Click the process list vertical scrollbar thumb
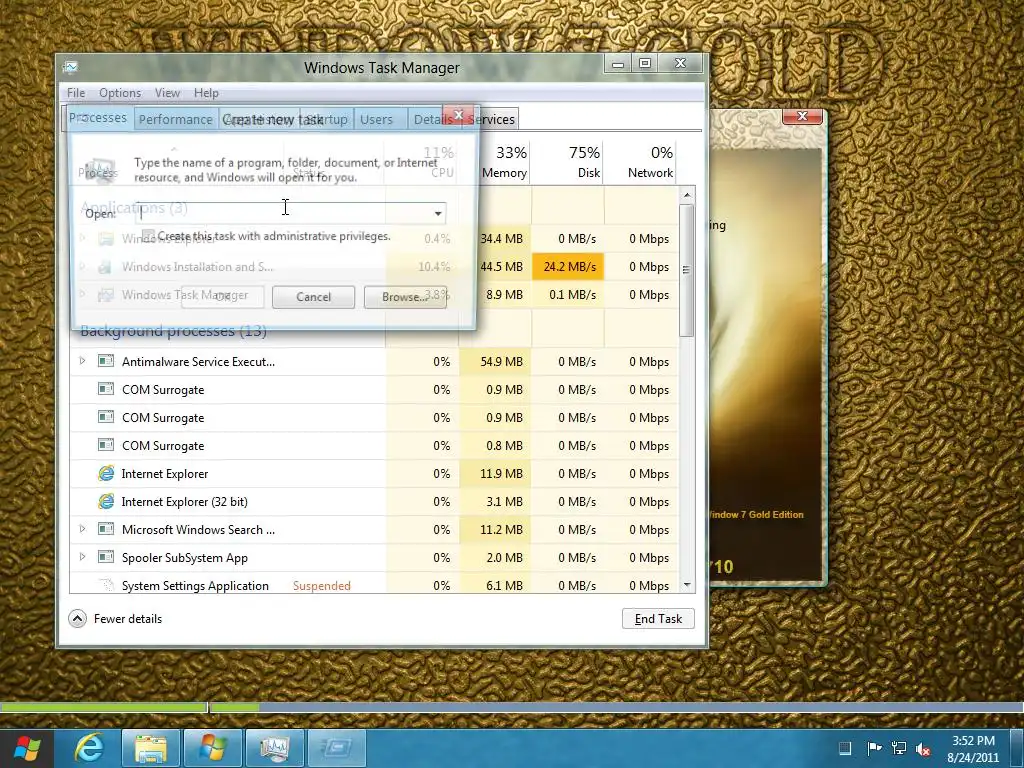The image size is (1024, 768). 686,270
